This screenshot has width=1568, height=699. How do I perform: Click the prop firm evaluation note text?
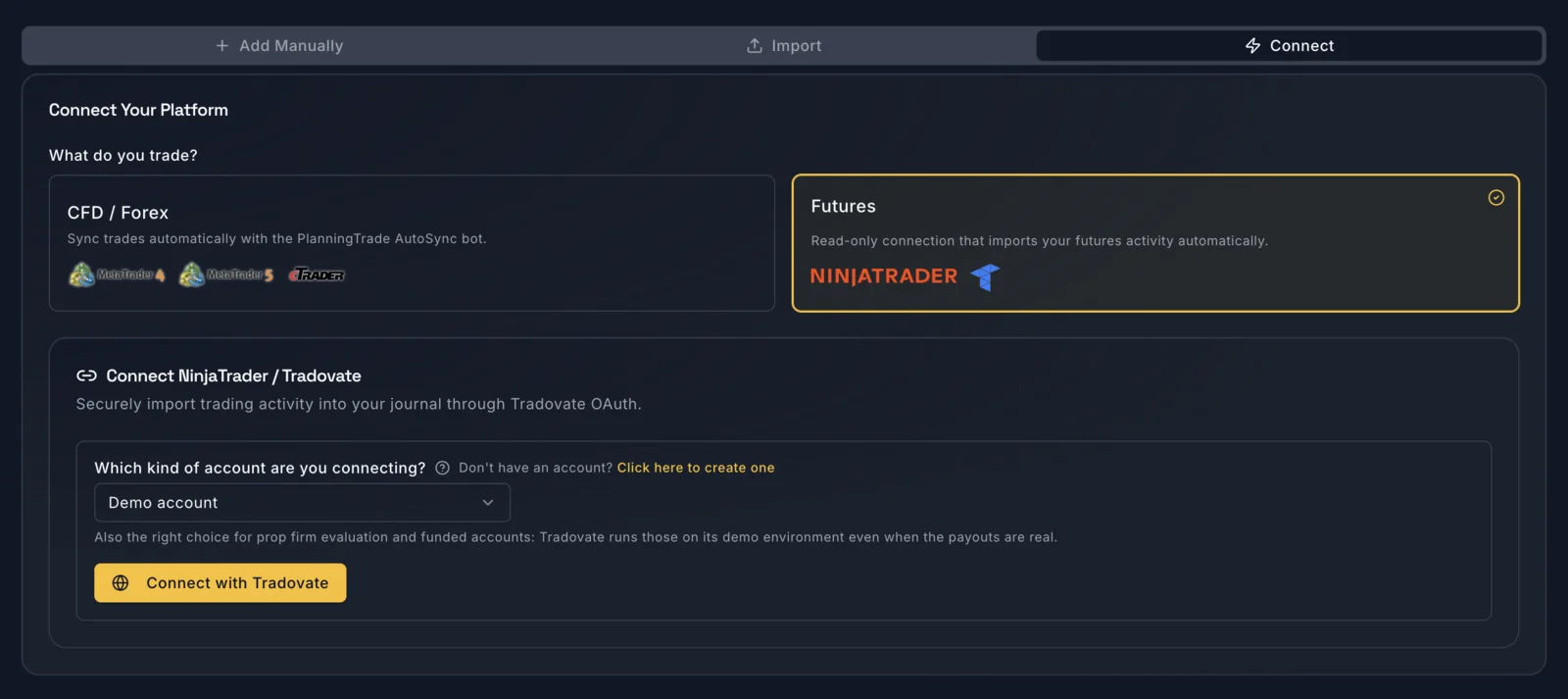point(575,537)
